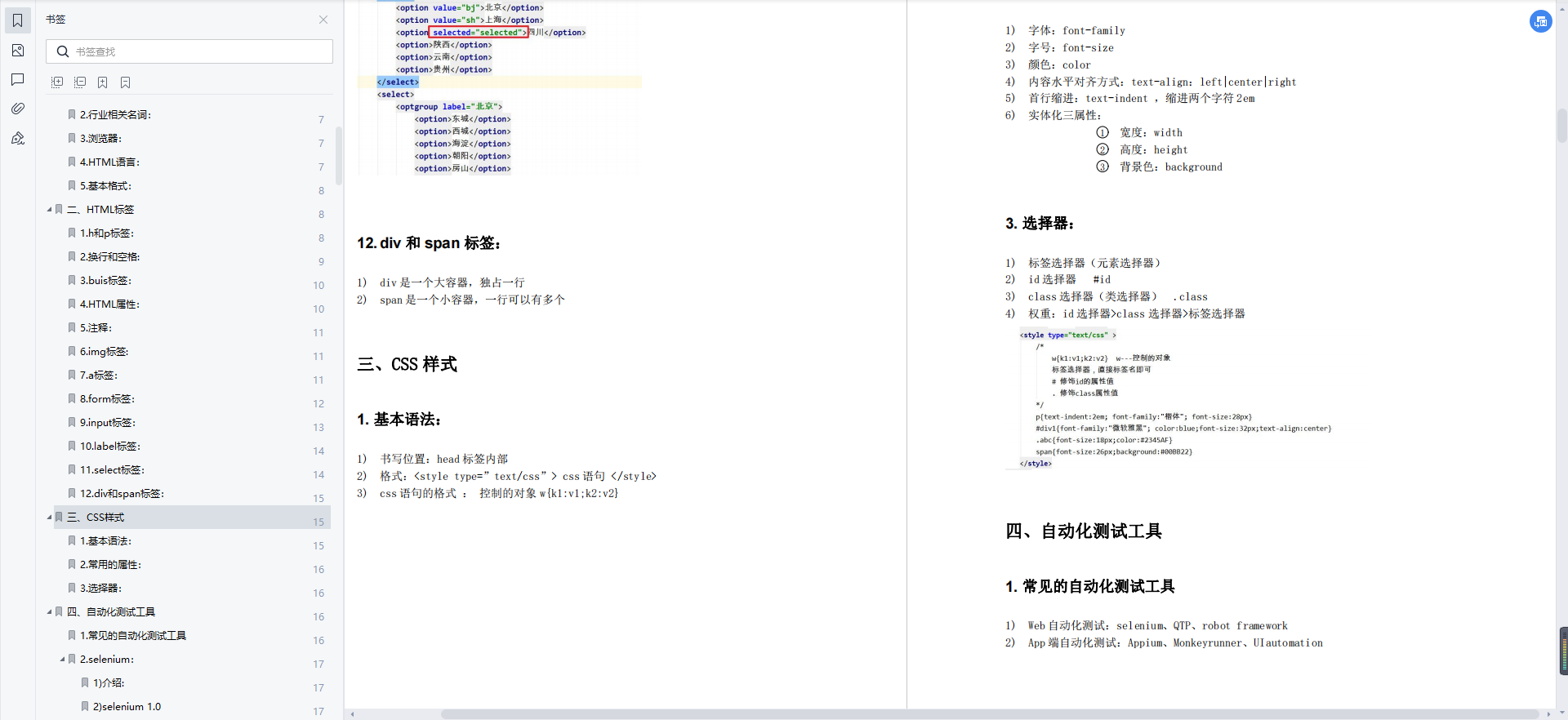This screenshot has width=1568, height=720.
Task: Open the attachments paperclip icon
Action: 17,109
